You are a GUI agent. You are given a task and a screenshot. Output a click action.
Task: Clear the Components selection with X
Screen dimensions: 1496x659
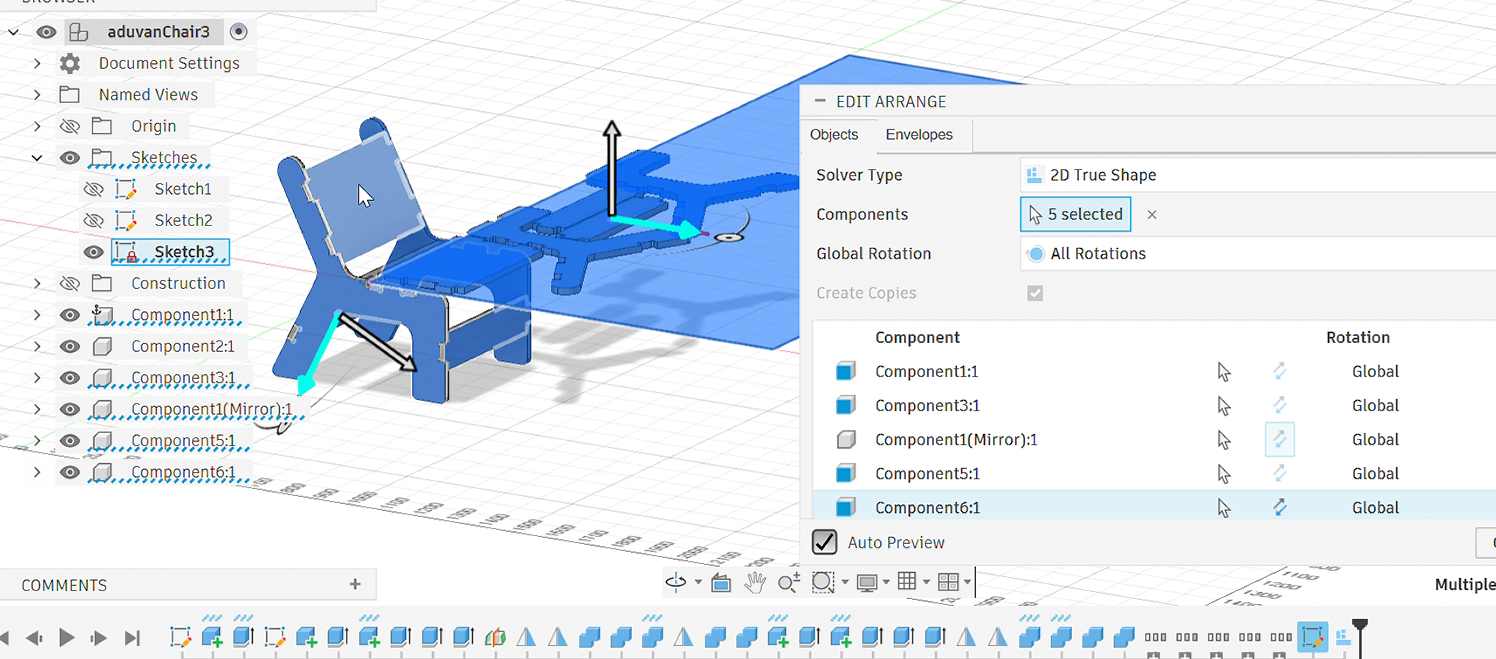(1152, 214)
